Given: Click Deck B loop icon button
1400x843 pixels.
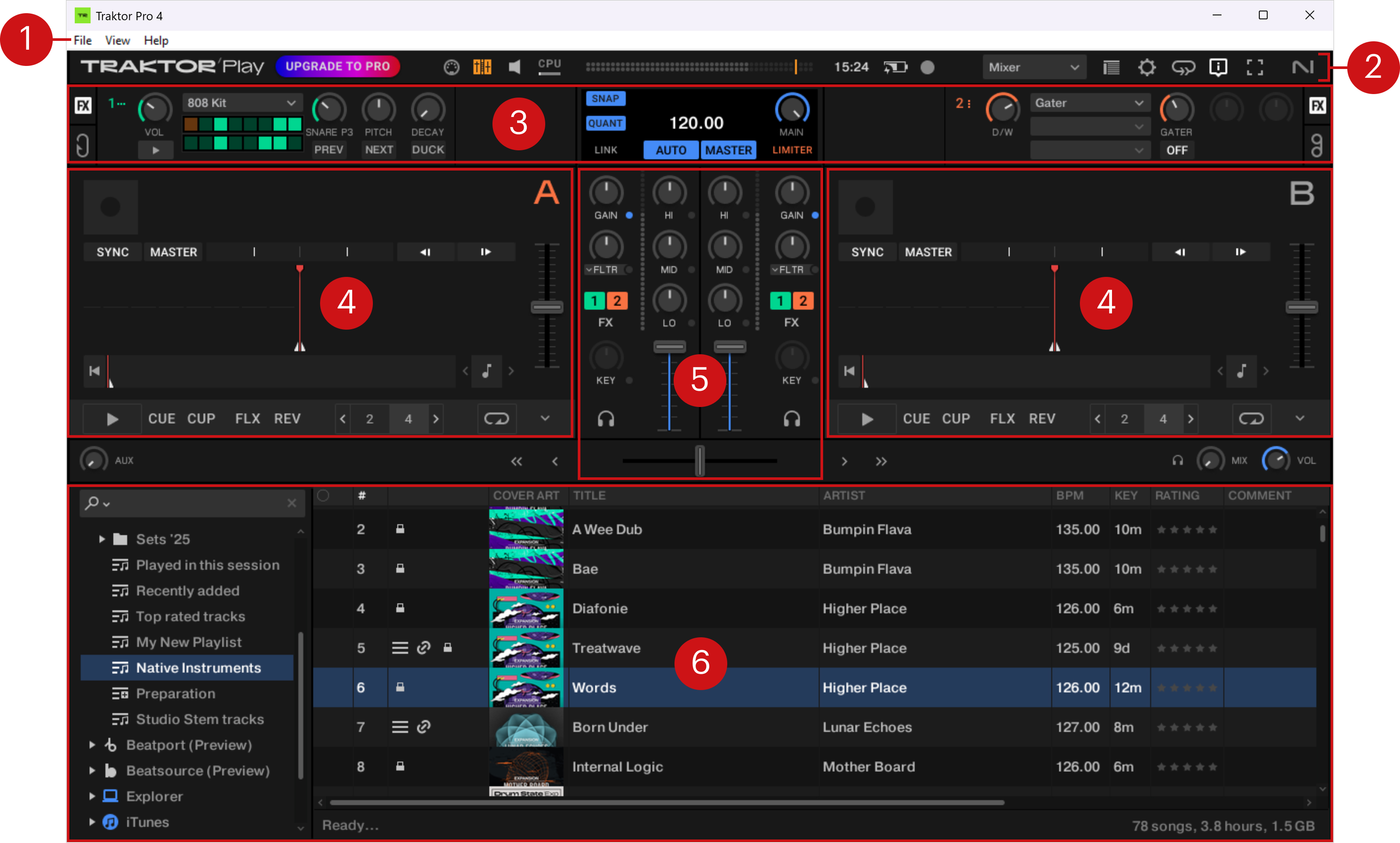Looking at the screenshot, I should pyautogui.click(x=1251, y=419).
